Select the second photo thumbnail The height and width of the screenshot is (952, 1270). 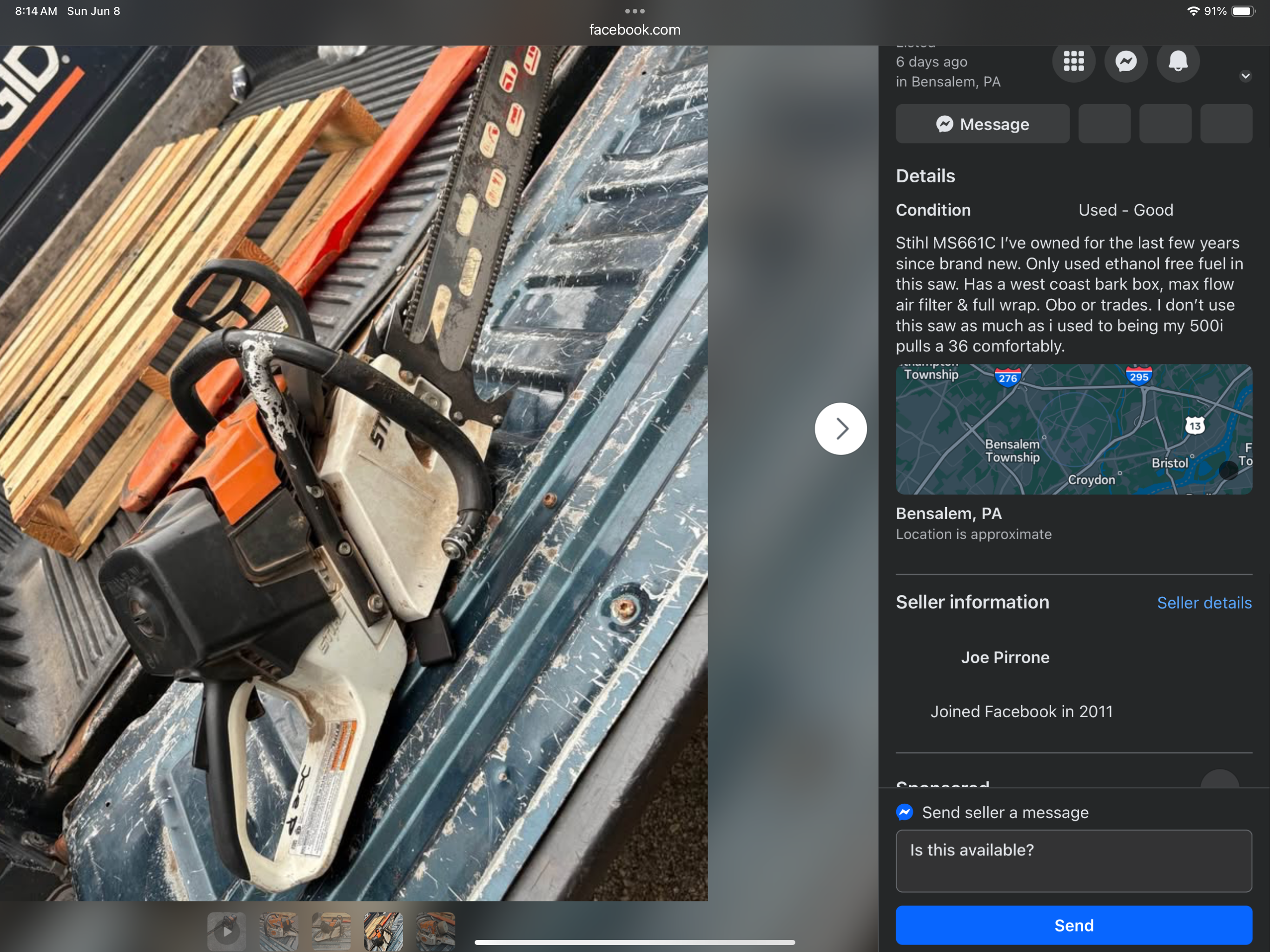tap(279, 932)
